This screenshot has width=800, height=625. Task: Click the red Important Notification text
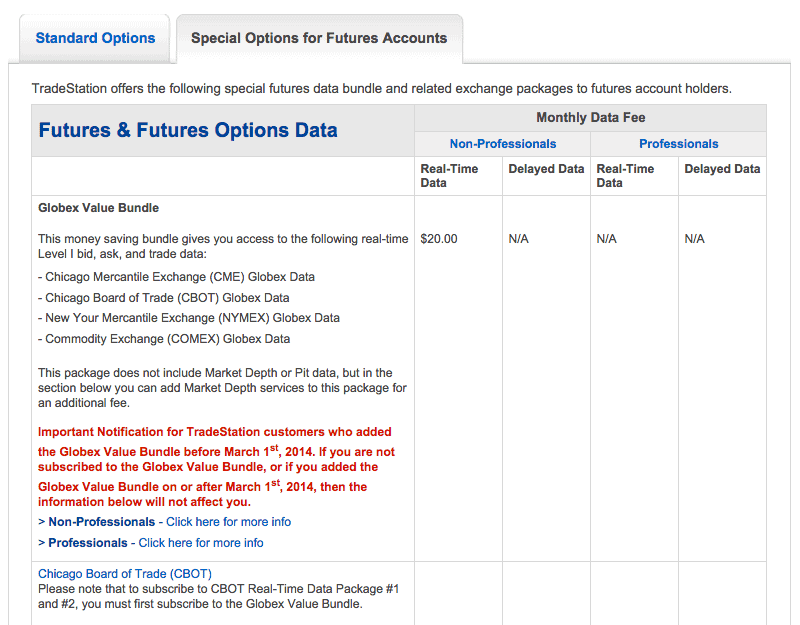click(x=216, y=467)
